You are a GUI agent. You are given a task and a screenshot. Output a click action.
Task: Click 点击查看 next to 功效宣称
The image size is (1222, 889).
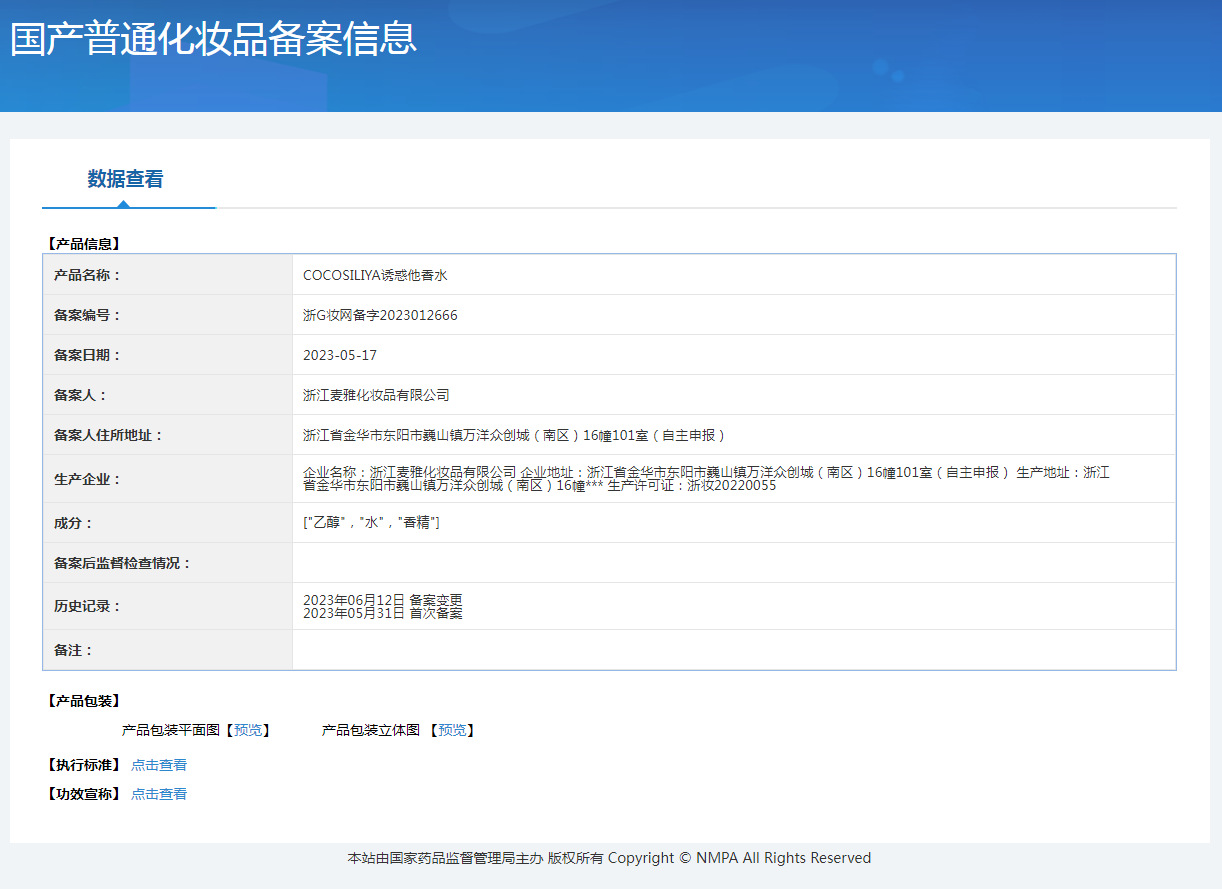(159, 795)
